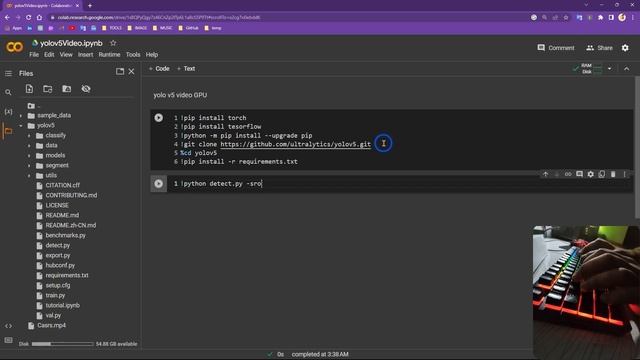The height and width of the screenshot is (360, 640).
Task: Collapse the yolov5 folder
Action: tap(21, 126)
